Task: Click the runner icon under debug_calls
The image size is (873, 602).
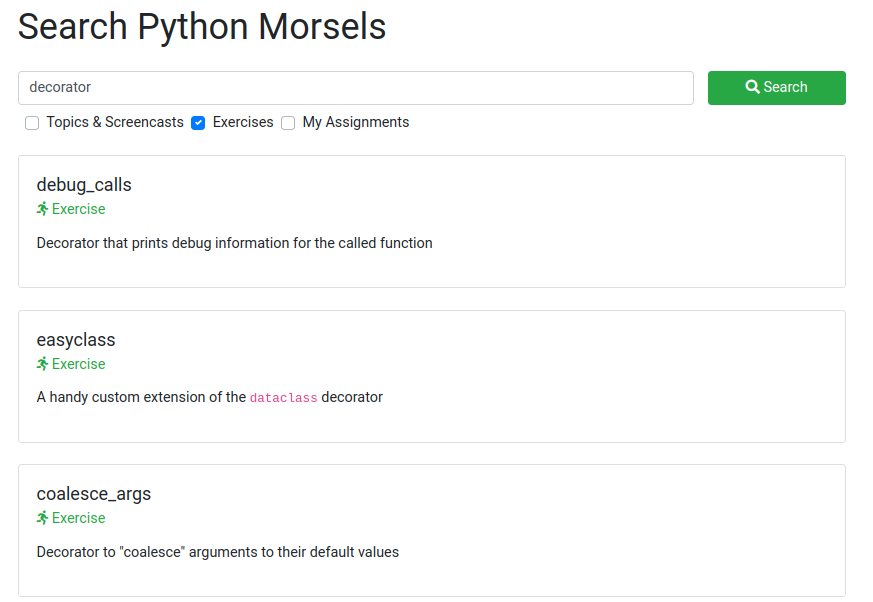Action: pyautogui.click(x=42, y=209)
